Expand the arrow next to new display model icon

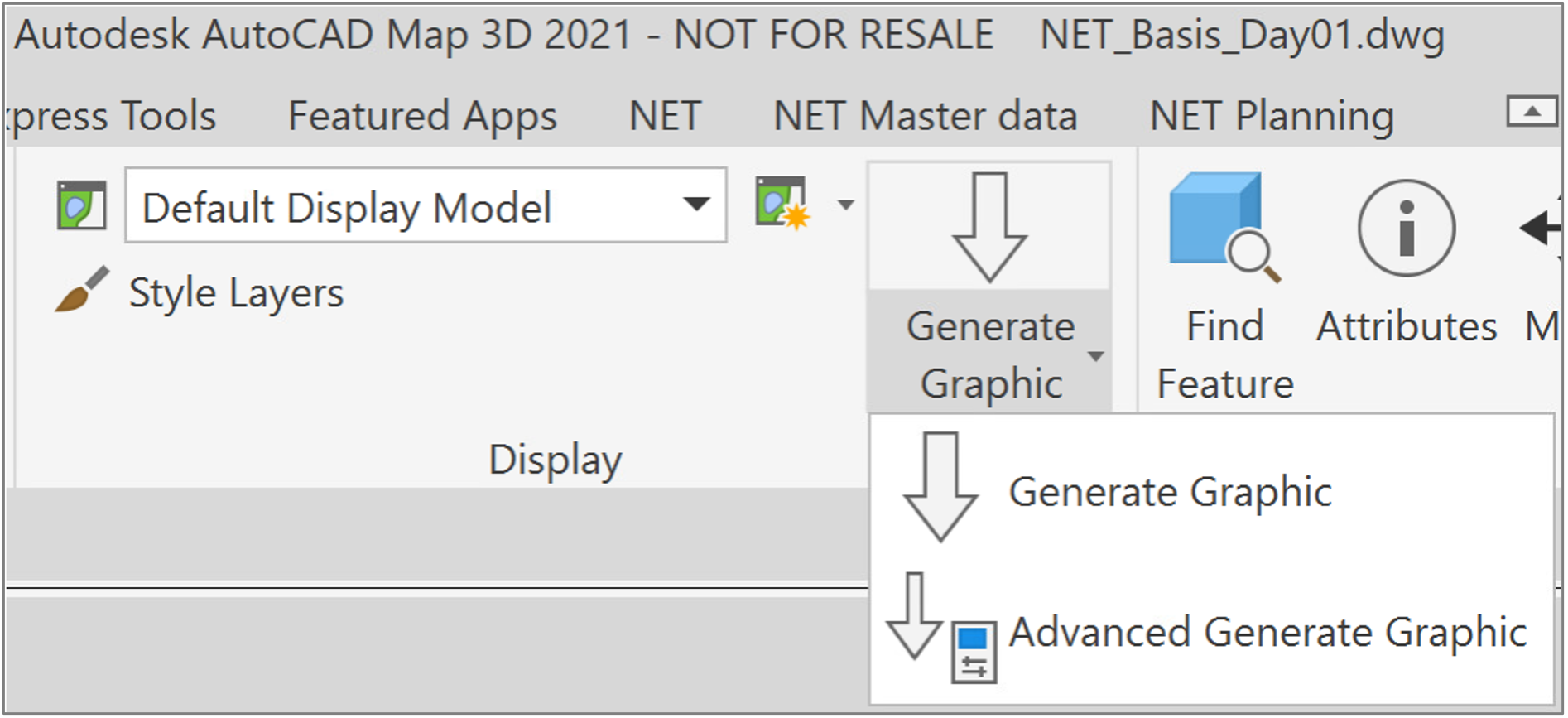coord(845,205)
